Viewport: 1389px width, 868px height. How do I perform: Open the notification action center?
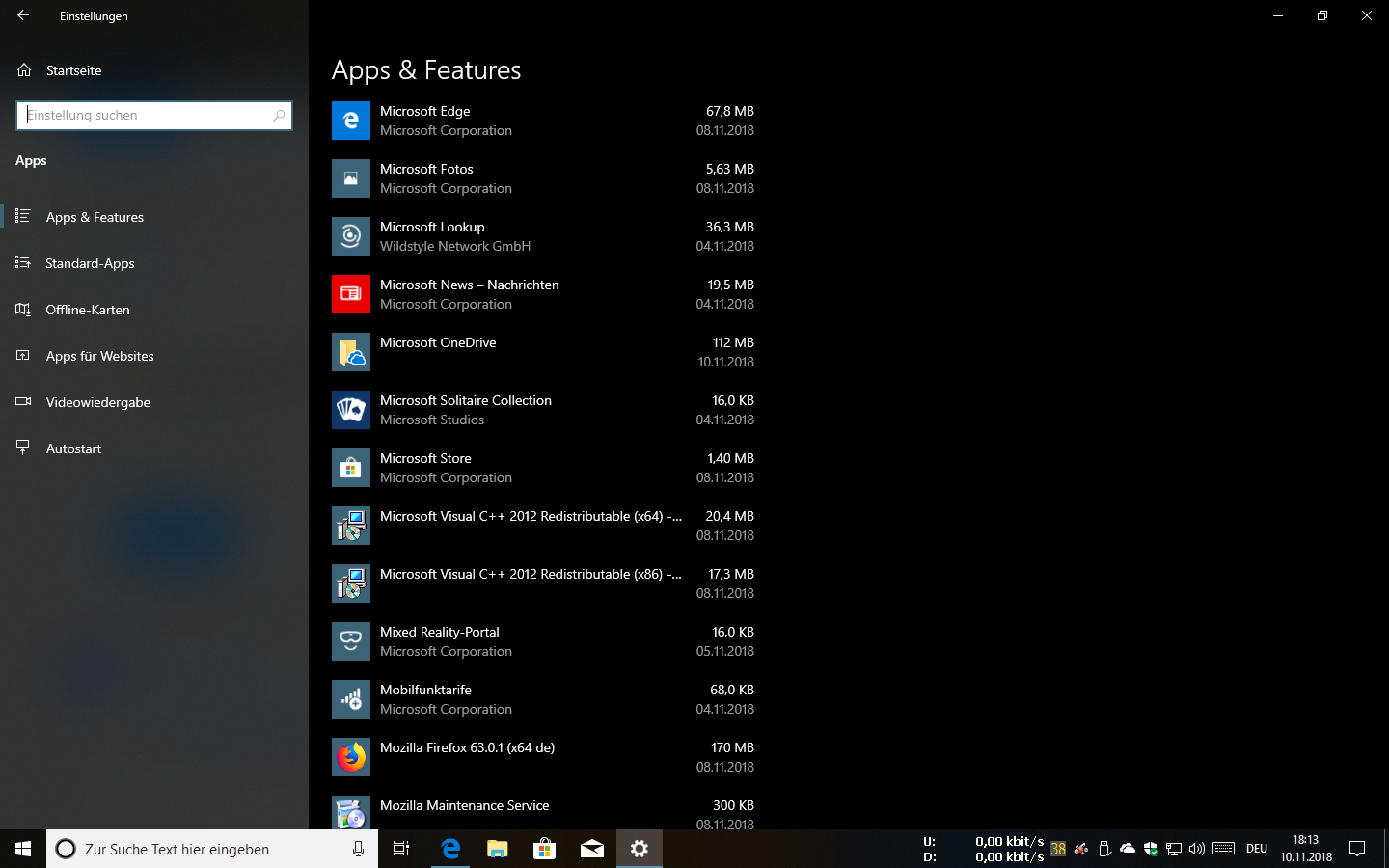point(1357,849)
